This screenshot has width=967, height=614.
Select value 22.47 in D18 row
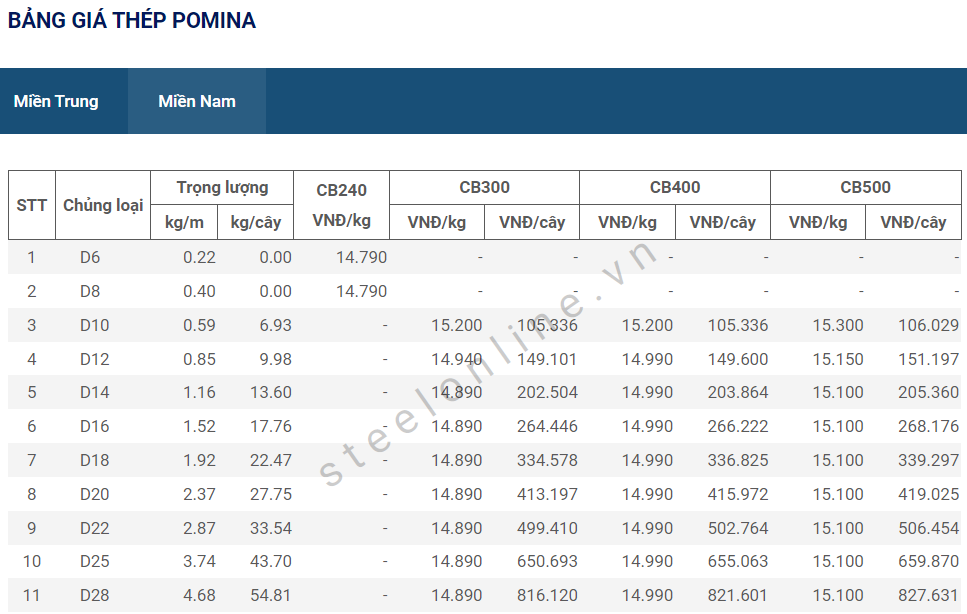(271, 460)
